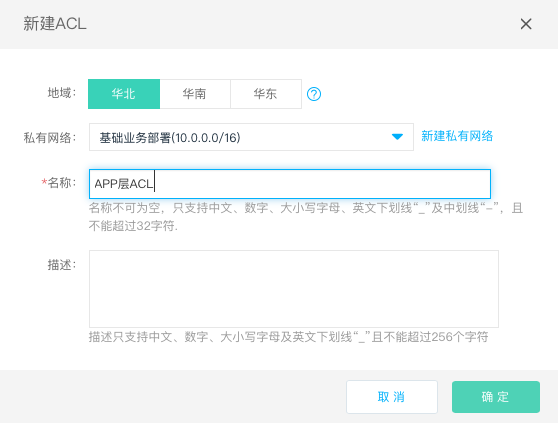Choose the 华南 region option
Screen dimensions: 558x423
click(195, 94)
